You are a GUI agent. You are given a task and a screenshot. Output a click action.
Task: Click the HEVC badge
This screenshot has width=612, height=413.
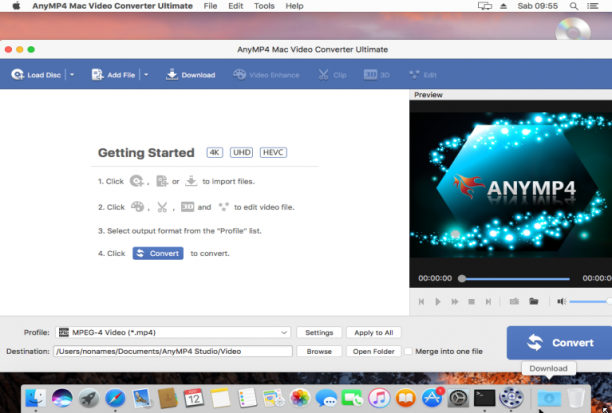point(273,152)
